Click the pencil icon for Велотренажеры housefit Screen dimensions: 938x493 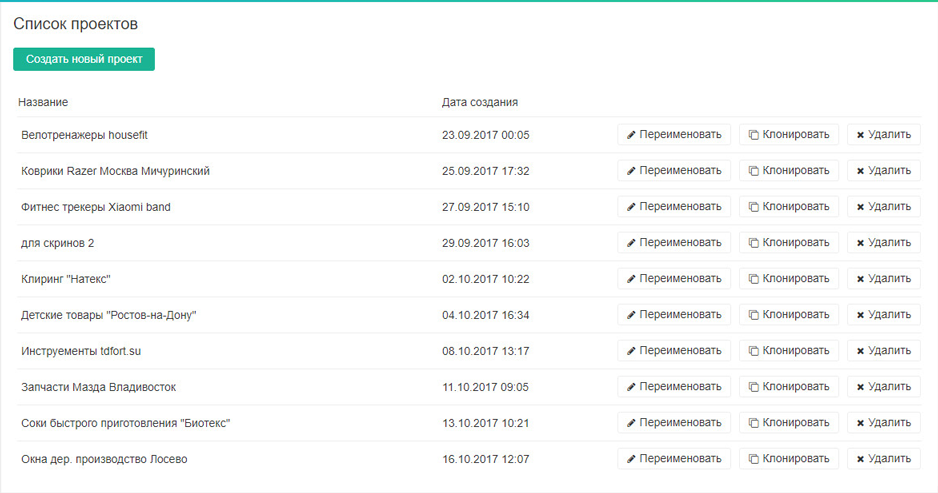coord(631,135)
